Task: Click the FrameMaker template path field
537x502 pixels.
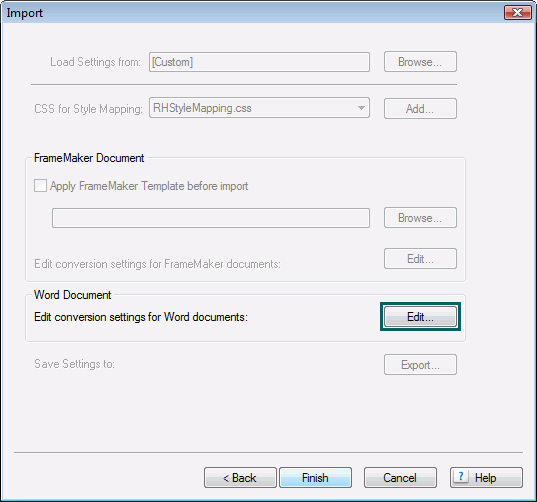Action: pyautogui.click(x=211, y=218)
